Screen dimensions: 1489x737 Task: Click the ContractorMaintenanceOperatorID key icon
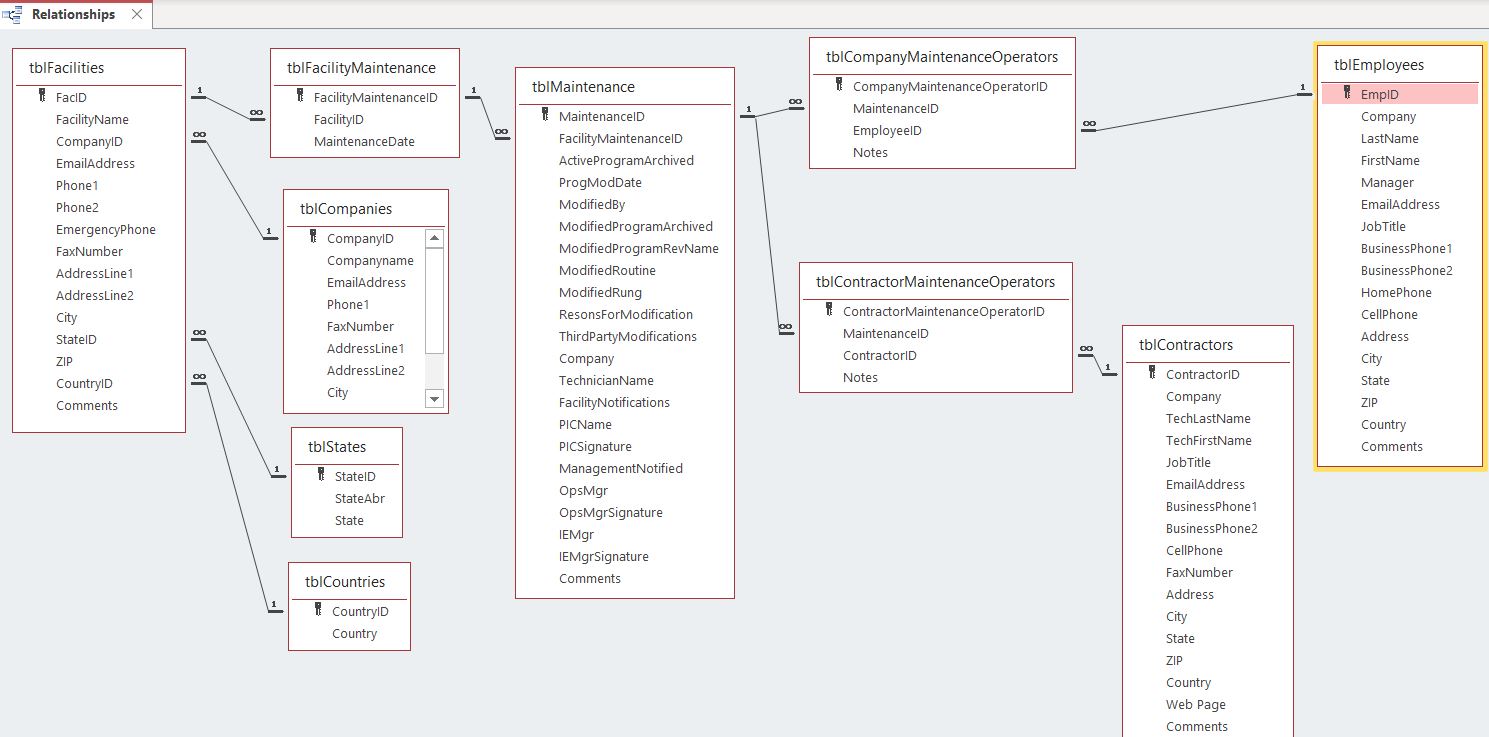tap(829, 310)
